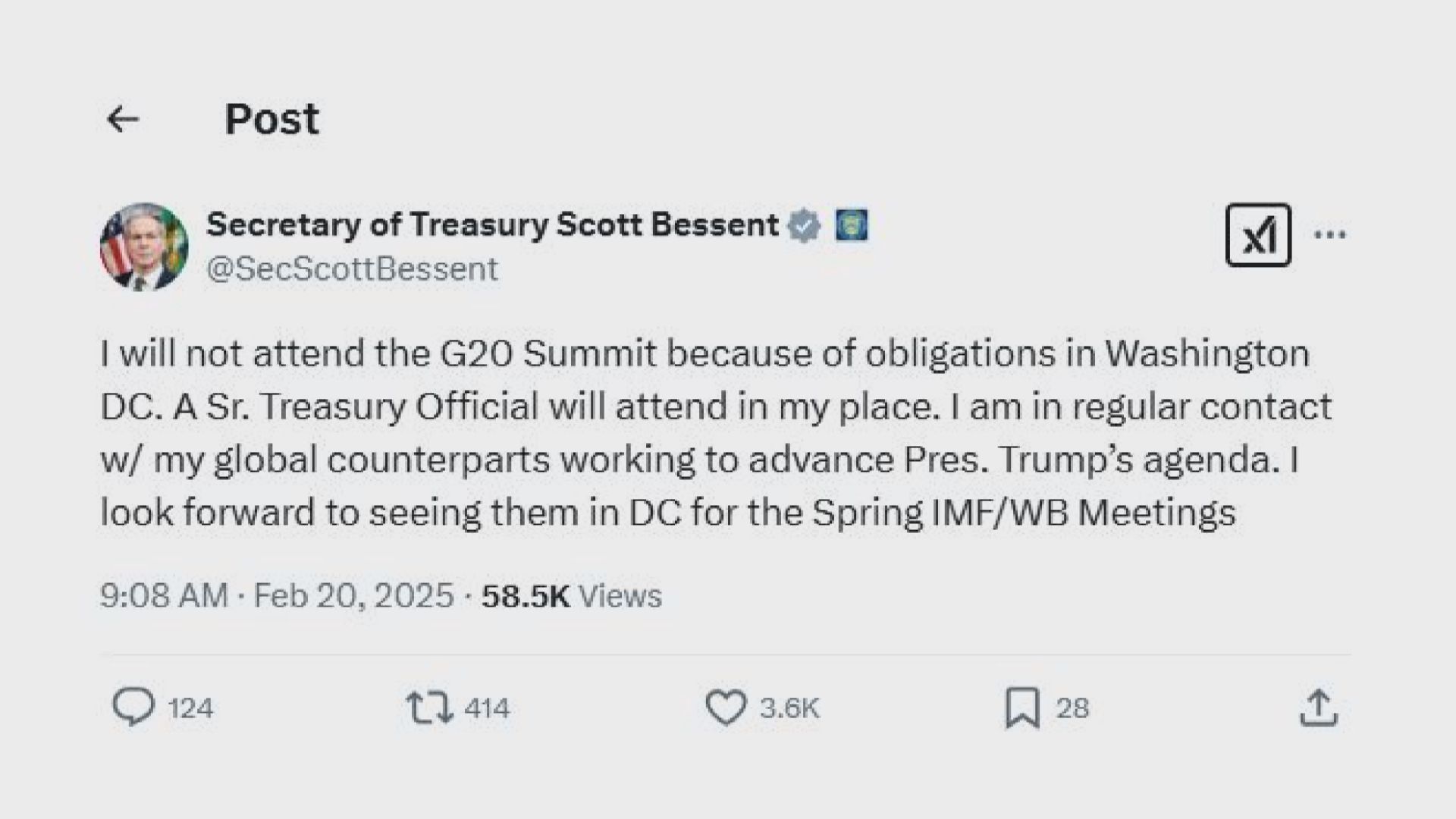Bookmark the post

(1022, 708)
